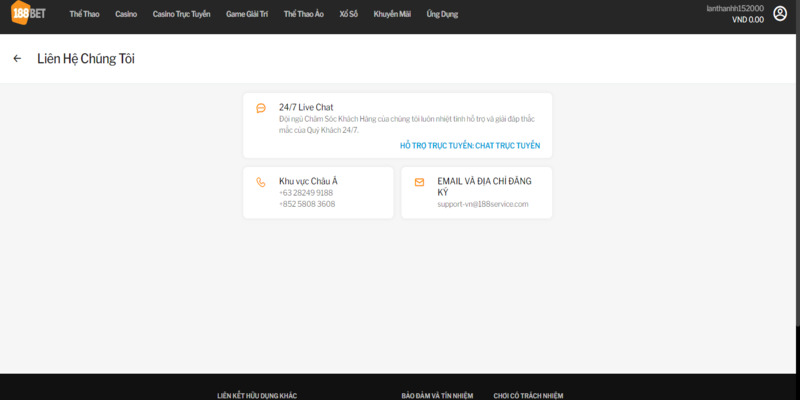Viewport: 800px width, 400px height.
Task: Open the Ứng Dụng menu item
Action: [441, 15]
